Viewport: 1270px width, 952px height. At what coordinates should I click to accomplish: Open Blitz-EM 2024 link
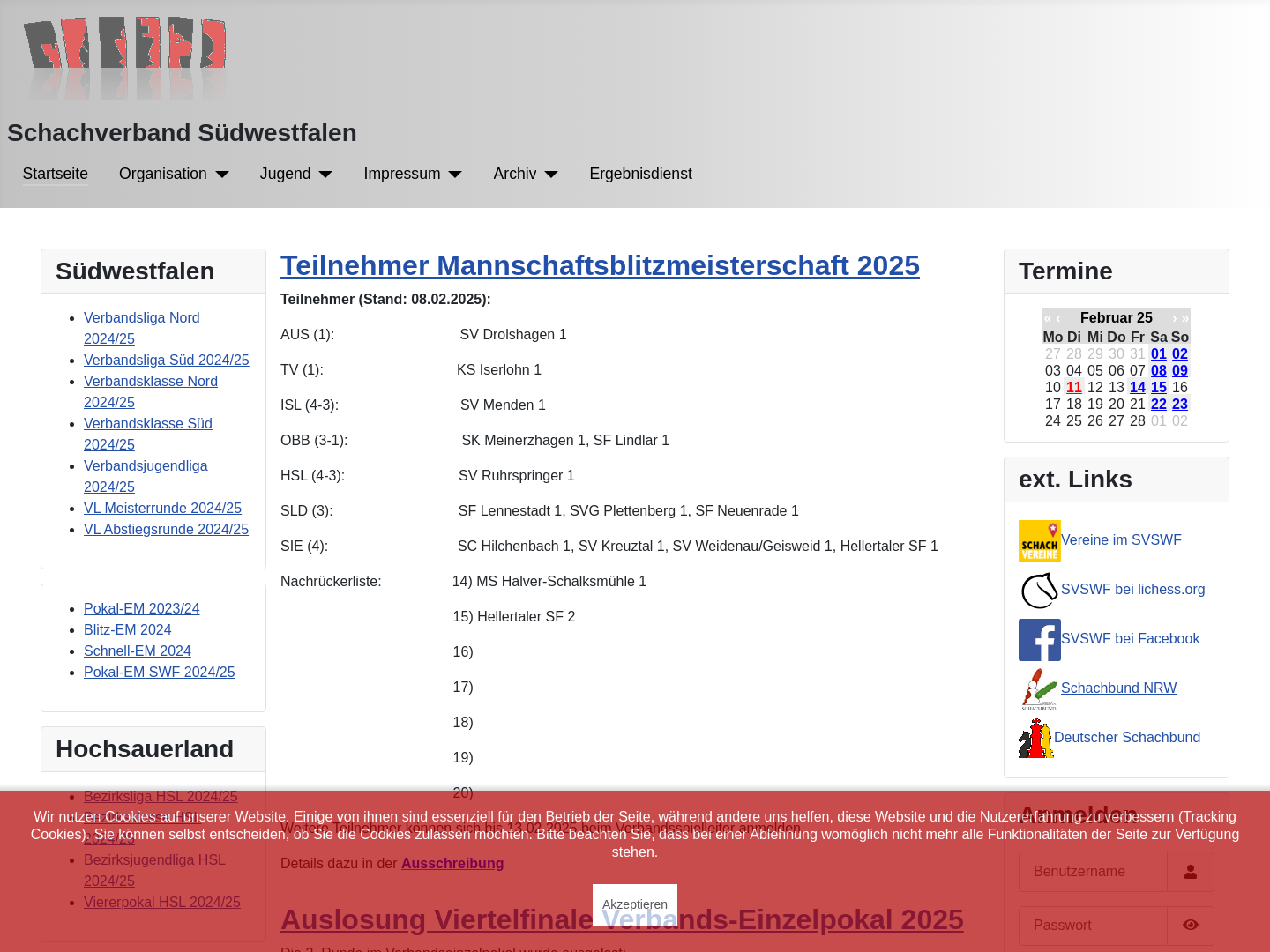point(128,629)
